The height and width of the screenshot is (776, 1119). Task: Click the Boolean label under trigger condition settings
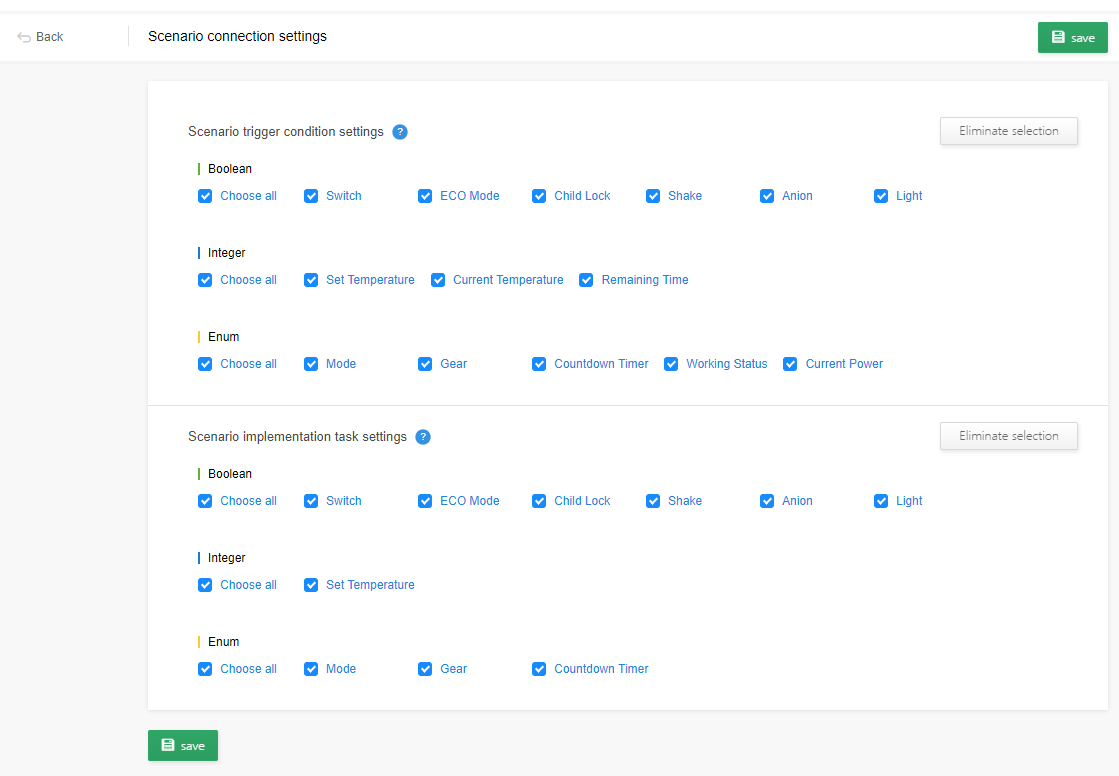230,169
